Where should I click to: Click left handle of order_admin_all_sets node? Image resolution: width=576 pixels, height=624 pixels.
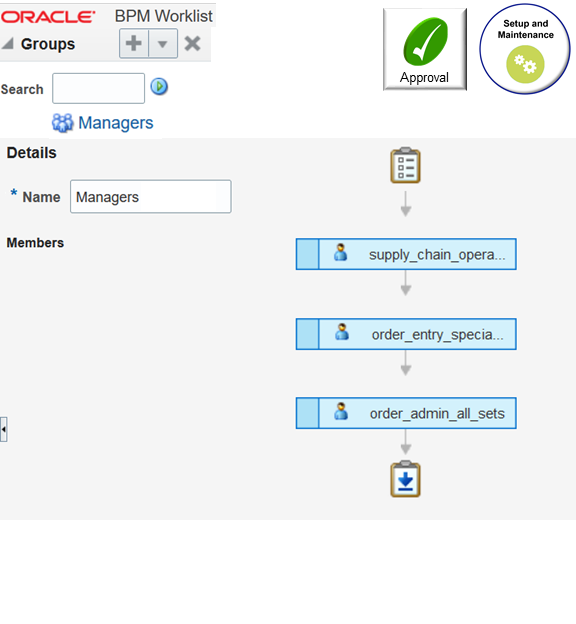coord(307,413)
